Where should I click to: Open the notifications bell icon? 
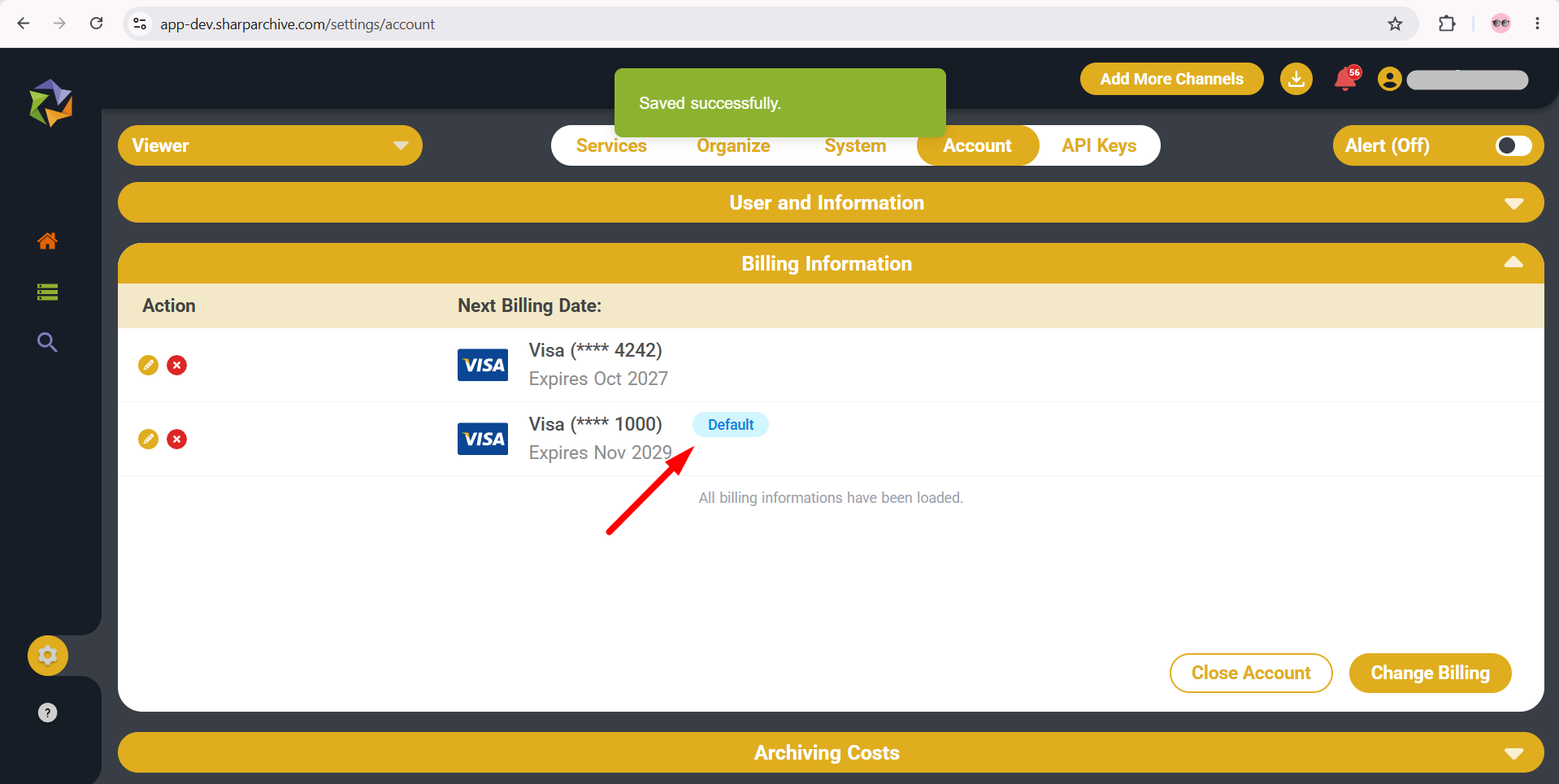point(1347,79)
